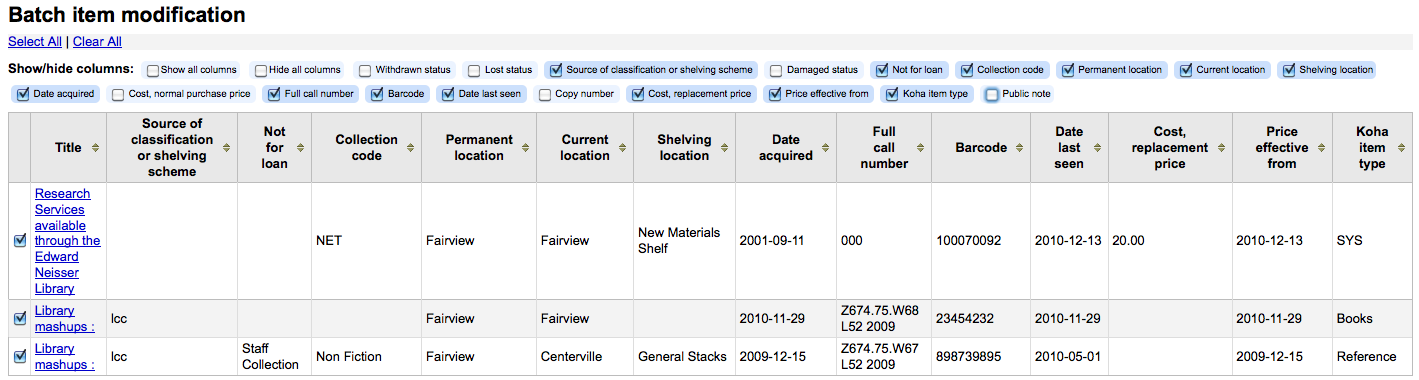Click the Select All link
Image resolution: width=1419 pixels, height=380 pixels.
[35, 42]
